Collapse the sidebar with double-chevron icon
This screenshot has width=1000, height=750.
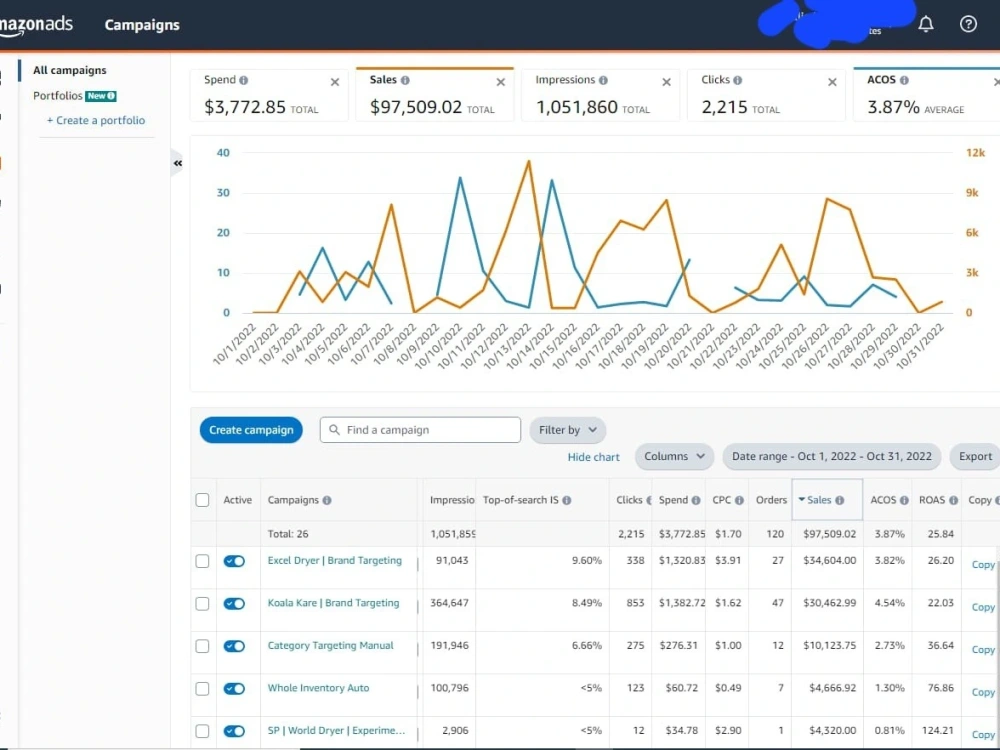[178, 163]
